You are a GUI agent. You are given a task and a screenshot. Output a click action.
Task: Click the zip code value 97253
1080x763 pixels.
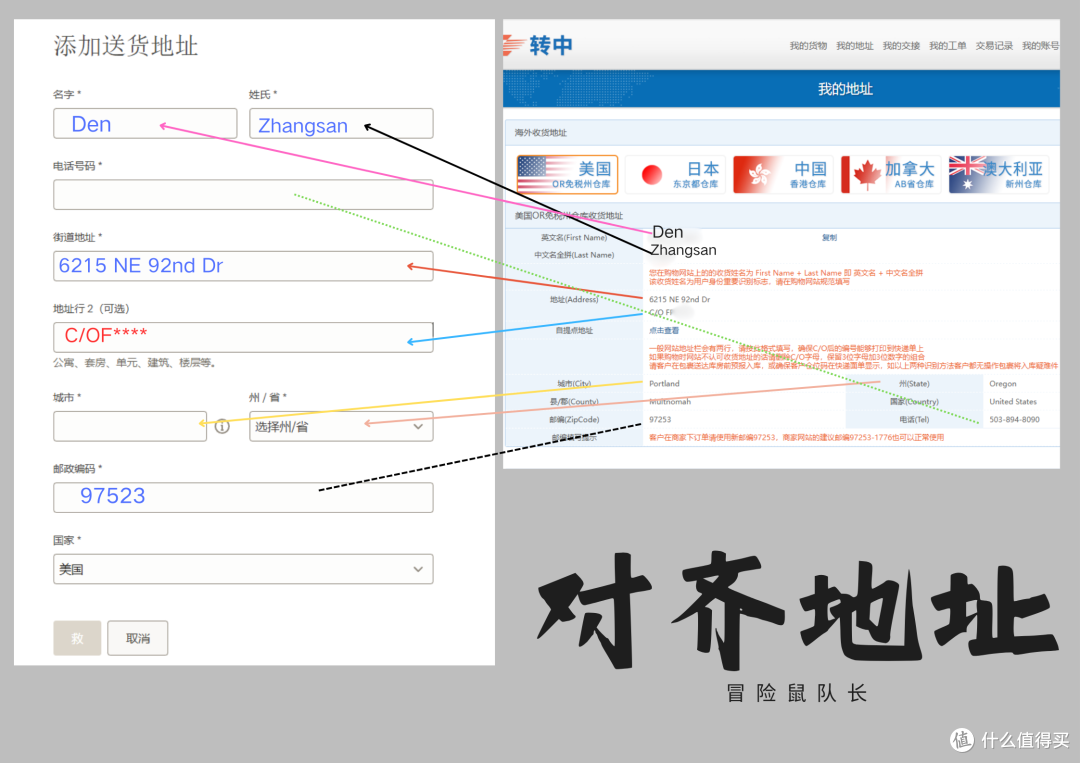pyautogui.click(x=660, y=419)
